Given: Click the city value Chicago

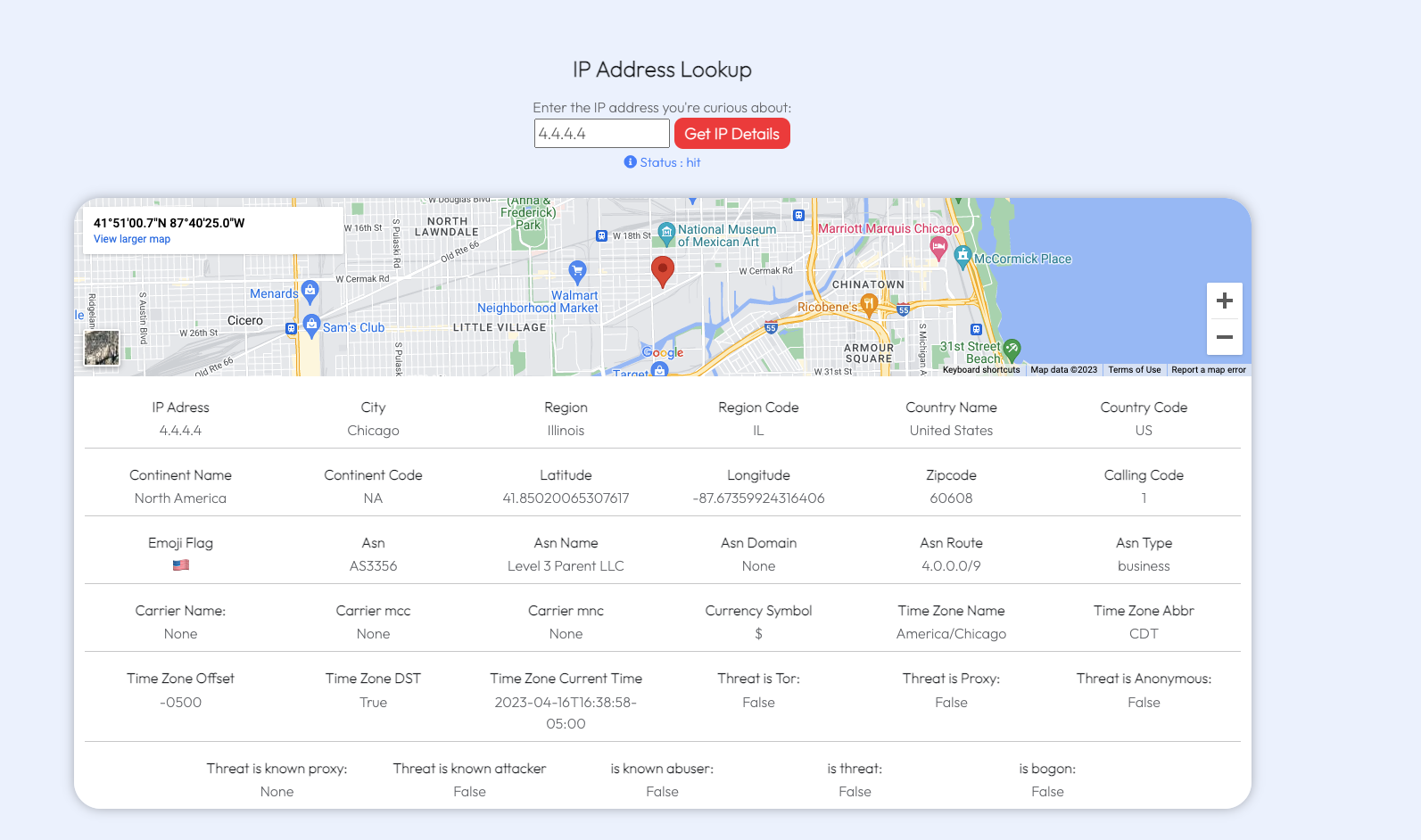Looking at the screenshot, I should coord(373,431).
